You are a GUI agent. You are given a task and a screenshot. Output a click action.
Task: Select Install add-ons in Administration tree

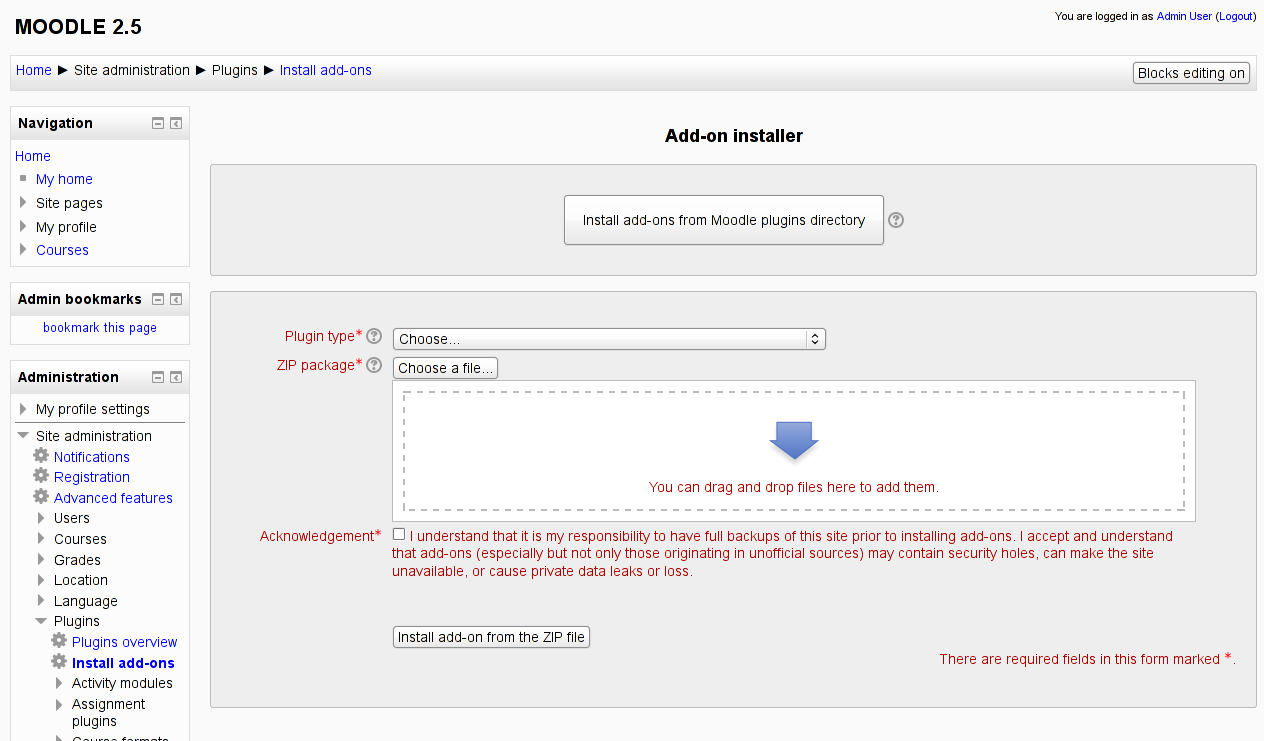tap(123, 663)
